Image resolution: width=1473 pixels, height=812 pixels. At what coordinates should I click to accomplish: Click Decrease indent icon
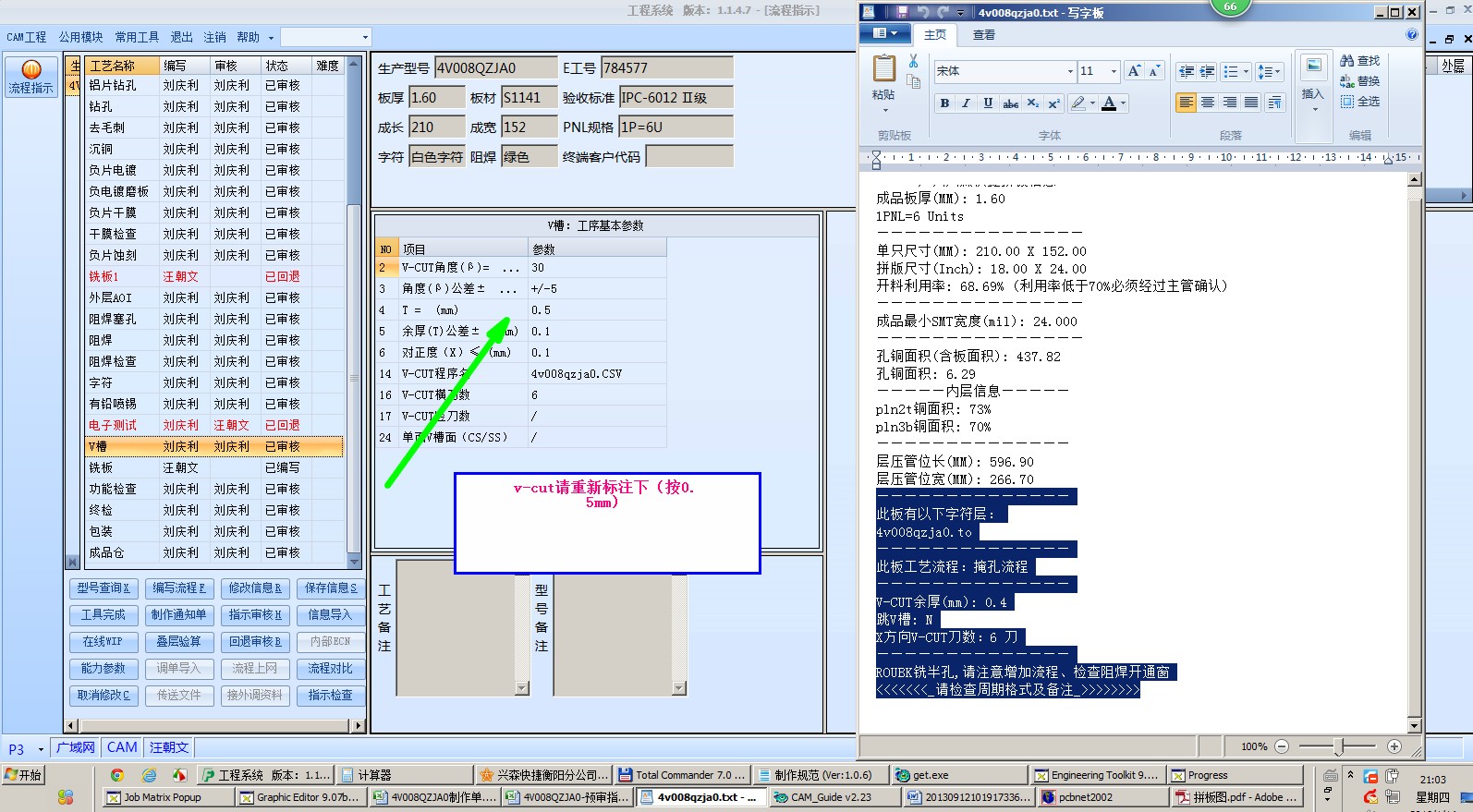point(1187,71)
